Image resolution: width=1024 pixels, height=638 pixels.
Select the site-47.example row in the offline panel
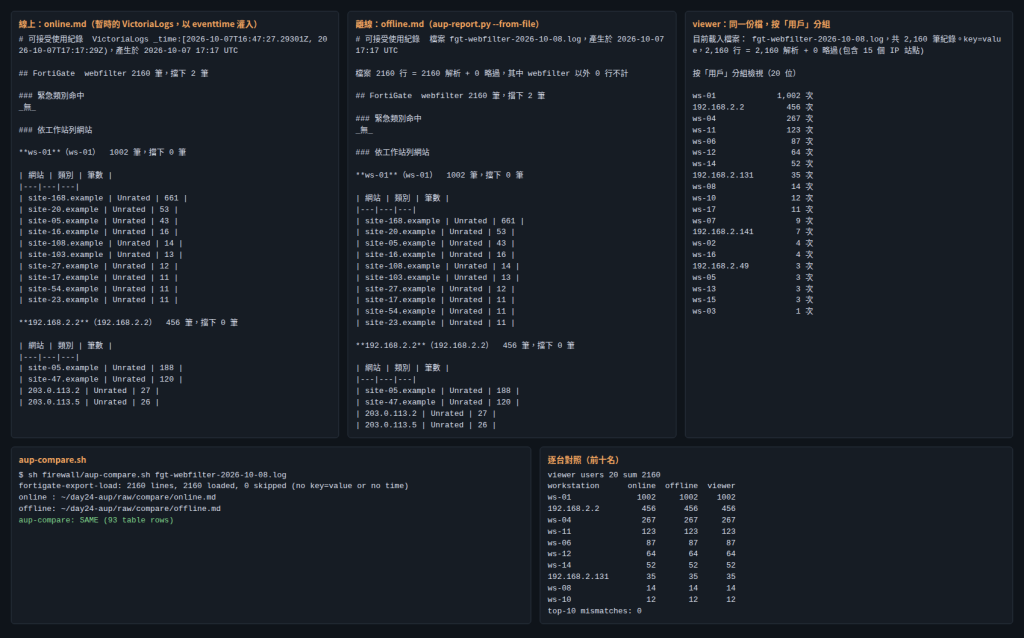point(438,402)
